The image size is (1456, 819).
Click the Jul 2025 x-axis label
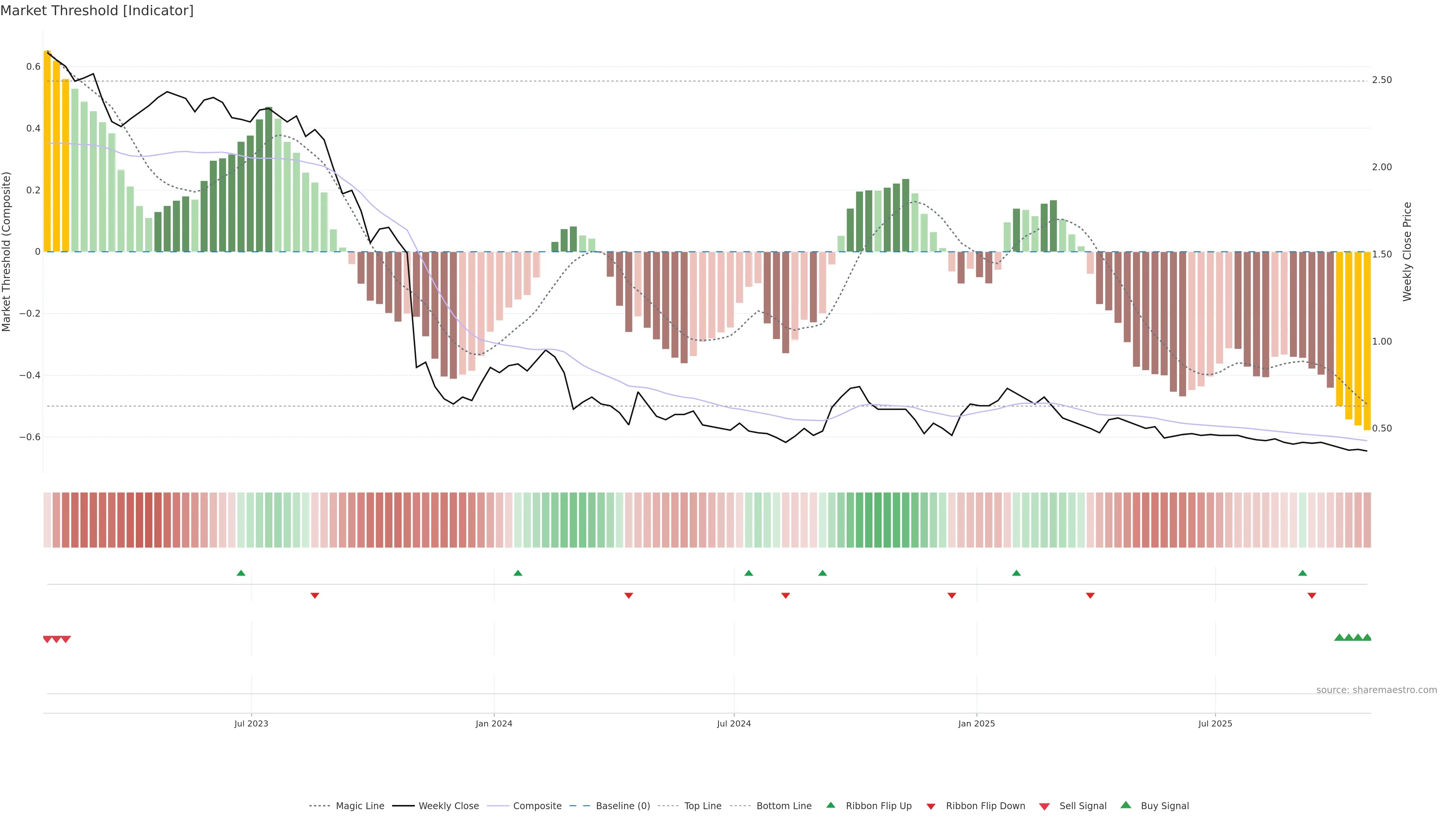click(x=1214, y=723)
